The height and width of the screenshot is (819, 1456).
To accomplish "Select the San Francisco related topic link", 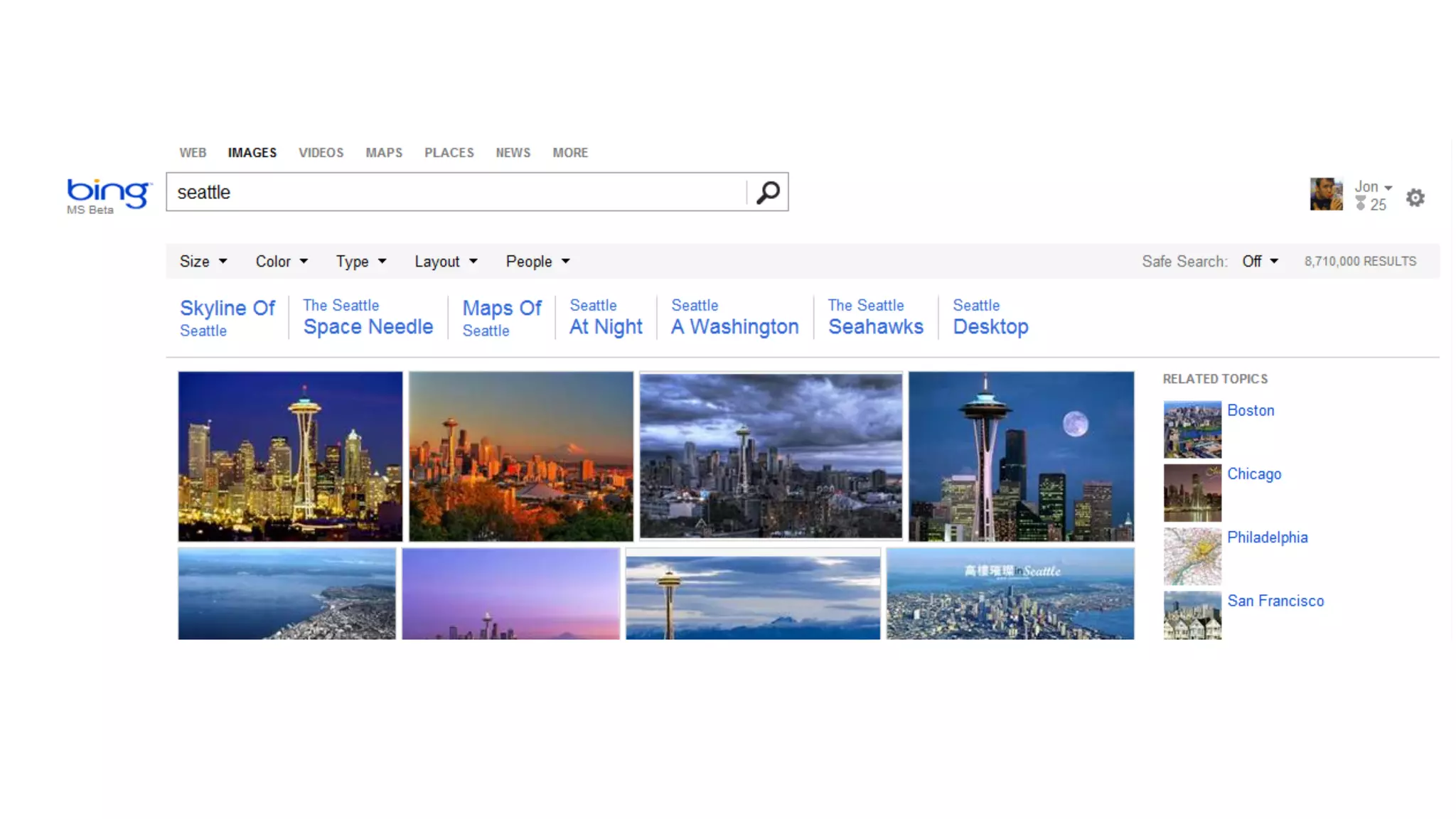I will click(1275, 601).
